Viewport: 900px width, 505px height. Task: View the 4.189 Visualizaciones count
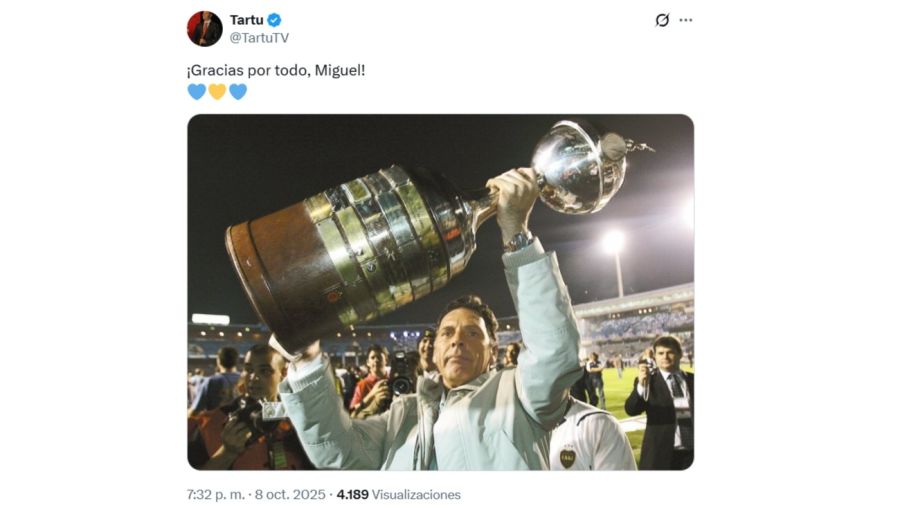pos(398,494)
